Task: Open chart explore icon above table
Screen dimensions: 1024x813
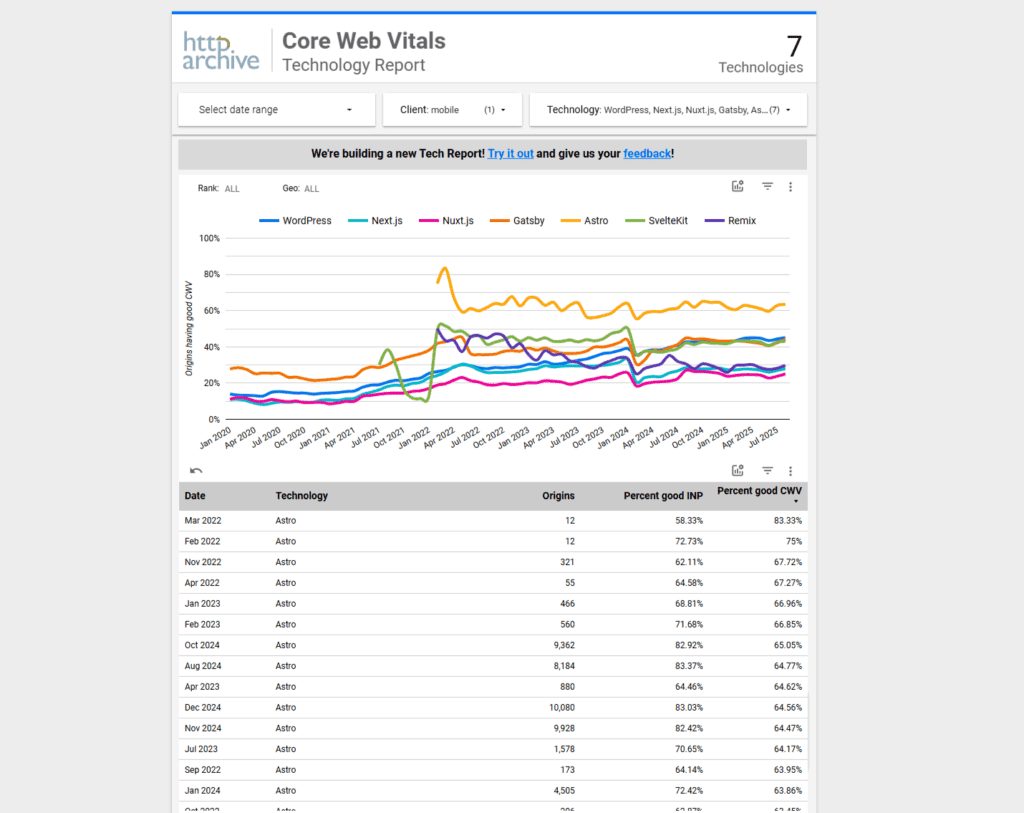Action: click(737, 471)
